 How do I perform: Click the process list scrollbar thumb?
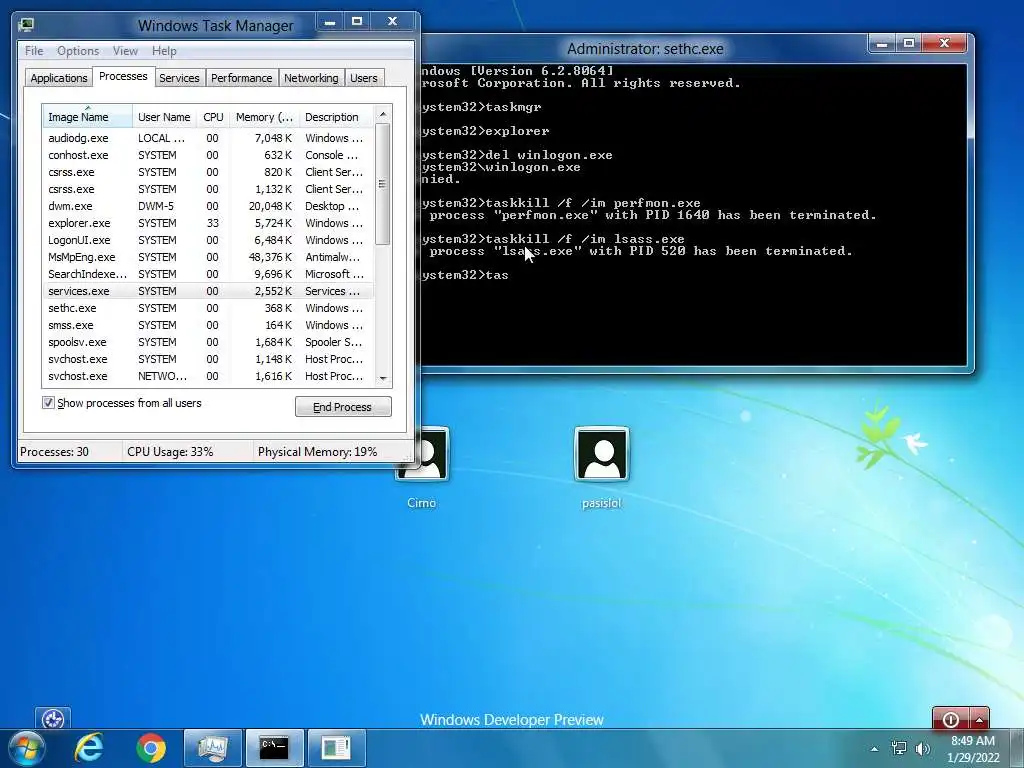point(383,184)
